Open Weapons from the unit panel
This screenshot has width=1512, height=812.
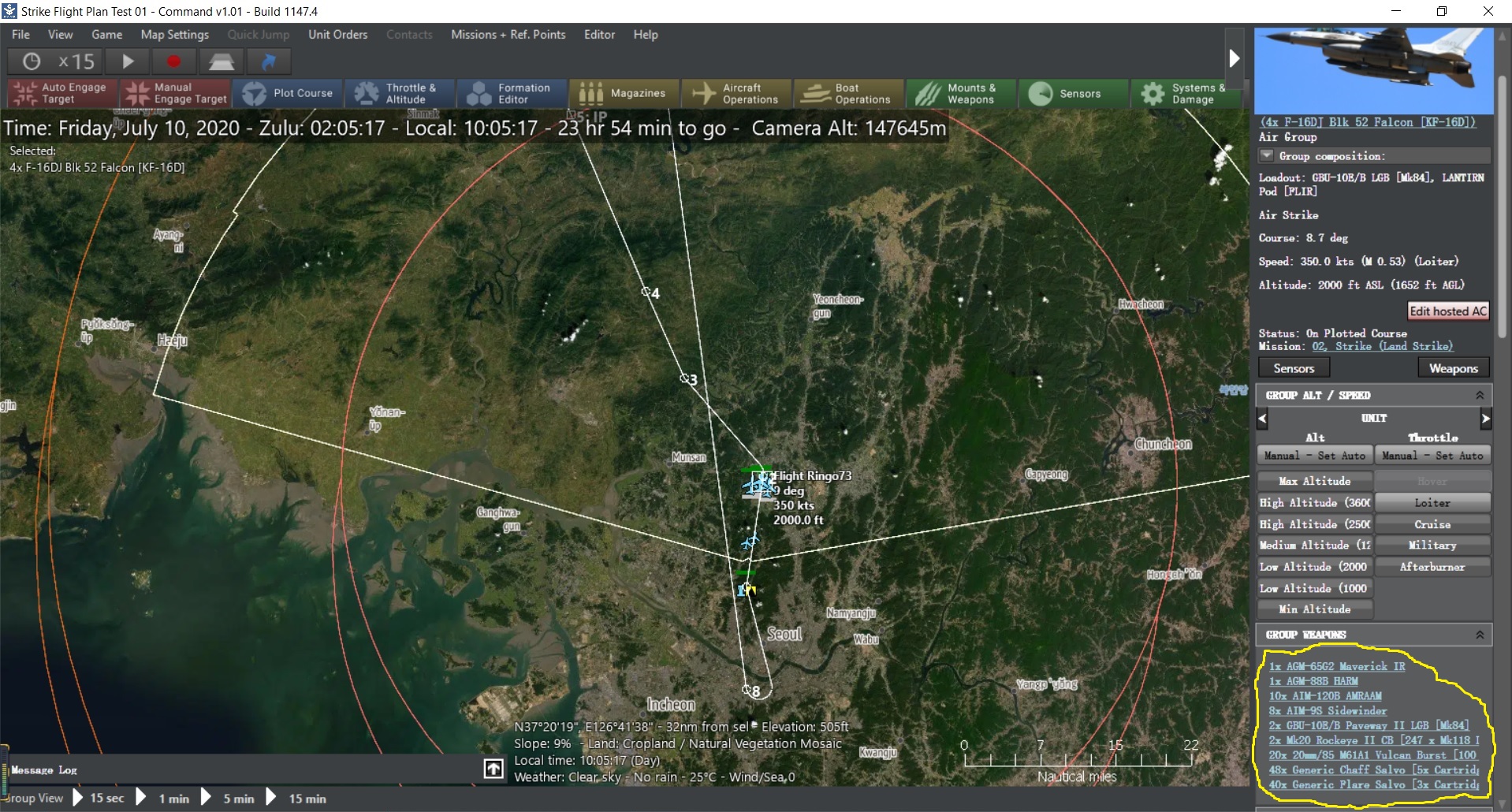click(1454, 368)
